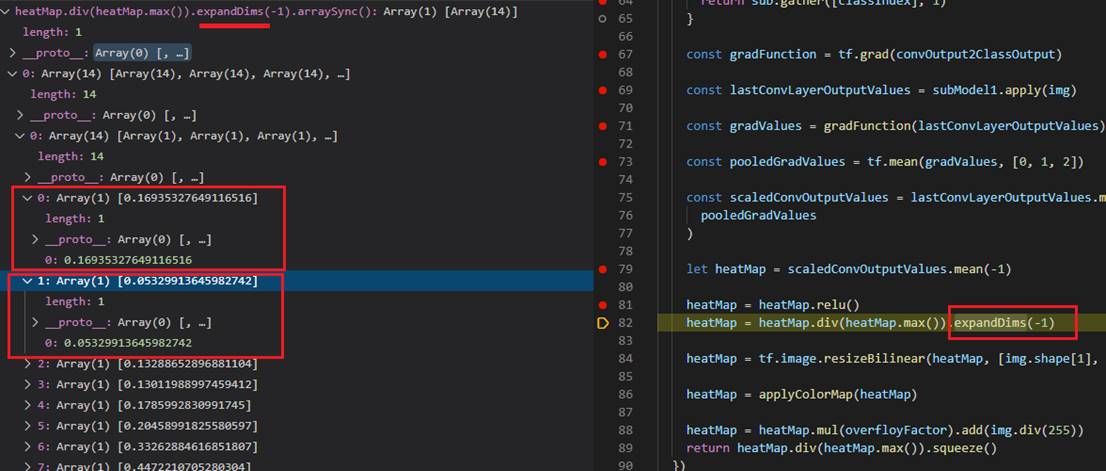The width and height of the screenshot is (1106, 471).
Task: Toggle the breakpoint on line 73
Action: point(602,161)
